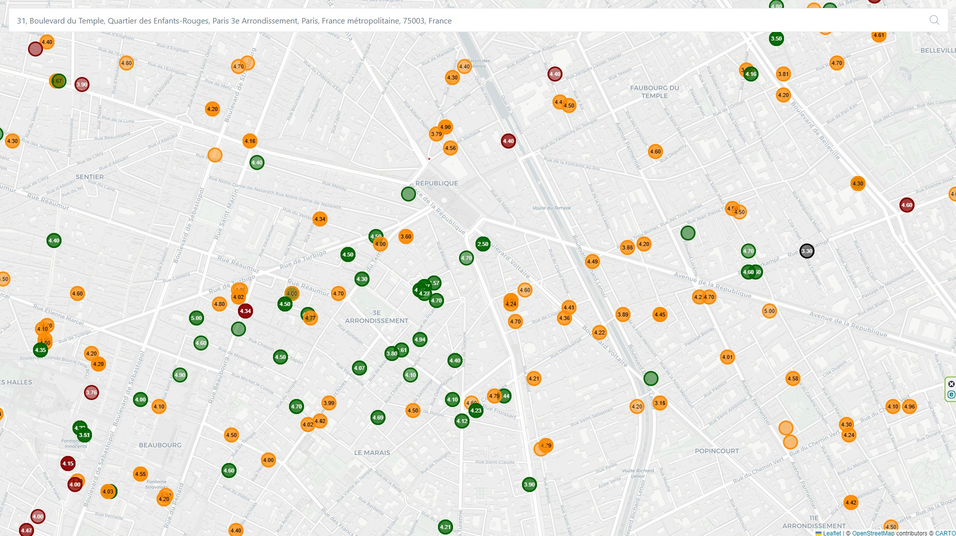The width and height of the screenshot is (956, 536).
Task: Click the green 4.90 marker
Action: [x=179, y=375]
